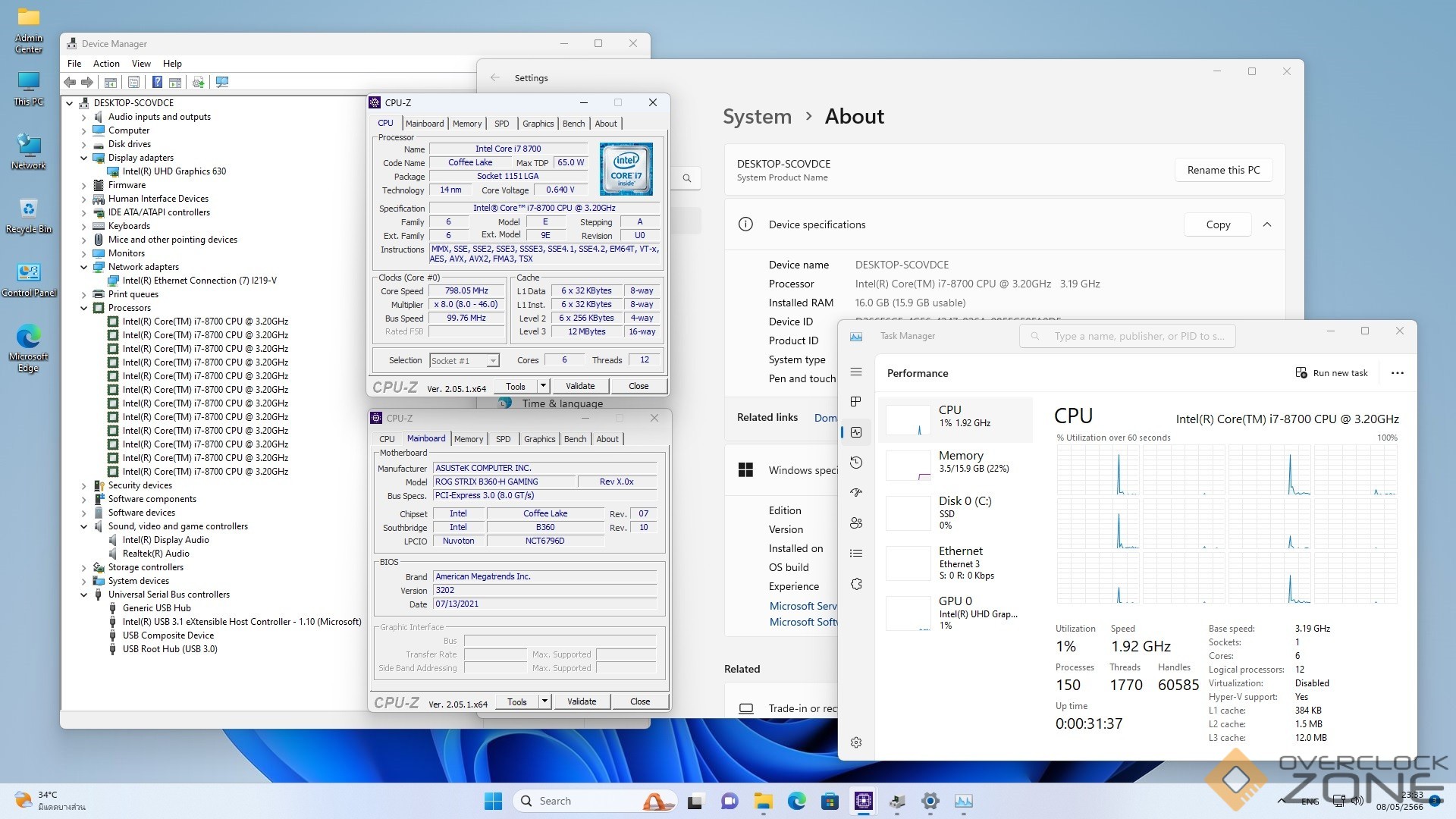Open Task Manager Processes page icon
This screenshot has height=819, width=1456.
click(x=856, y=402)
